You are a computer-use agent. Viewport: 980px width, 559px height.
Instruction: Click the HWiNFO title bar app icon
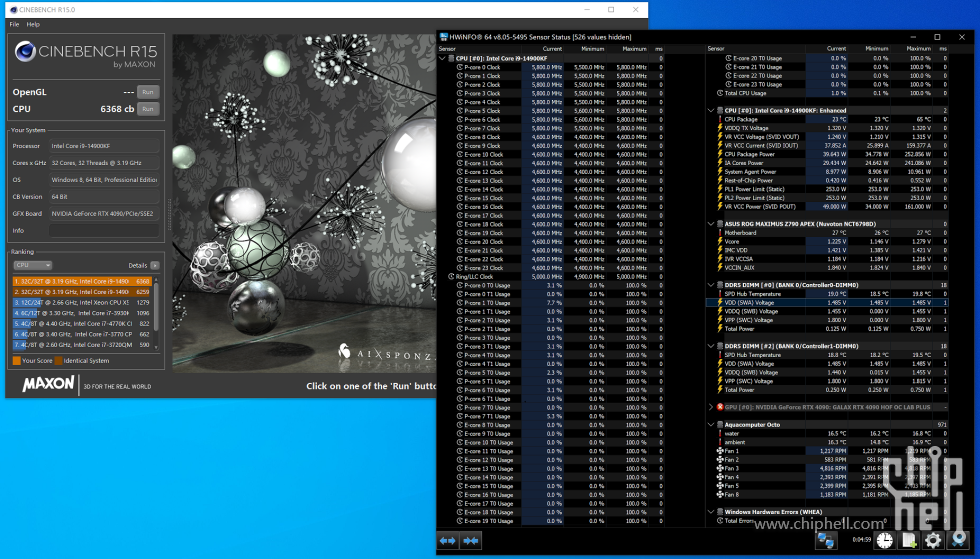444,37
